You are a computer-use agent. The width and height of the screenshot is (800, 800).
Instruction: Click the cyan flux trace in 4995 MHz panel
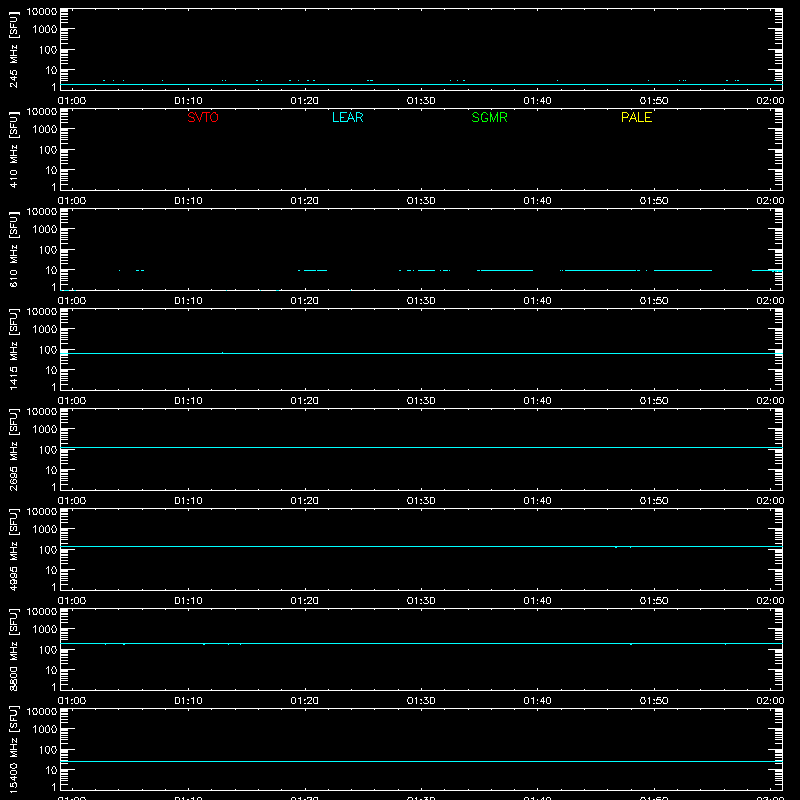coord(421,546)
